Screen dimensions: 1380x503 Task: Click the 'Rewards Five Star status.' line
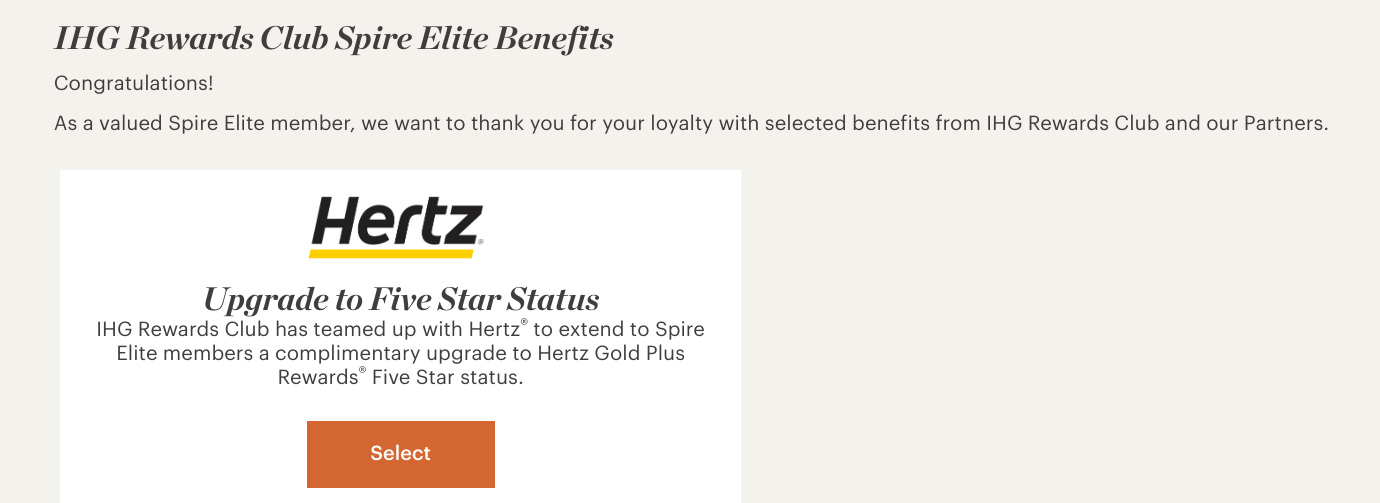pos(400,378)
